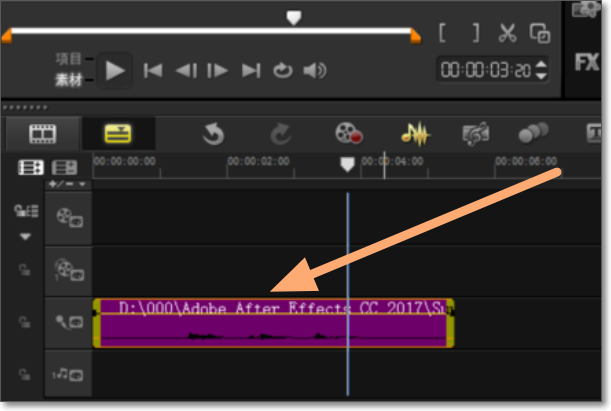Screen dimensions: 611x411
Task: Jump to end of the clip
Action: (251, 70)
